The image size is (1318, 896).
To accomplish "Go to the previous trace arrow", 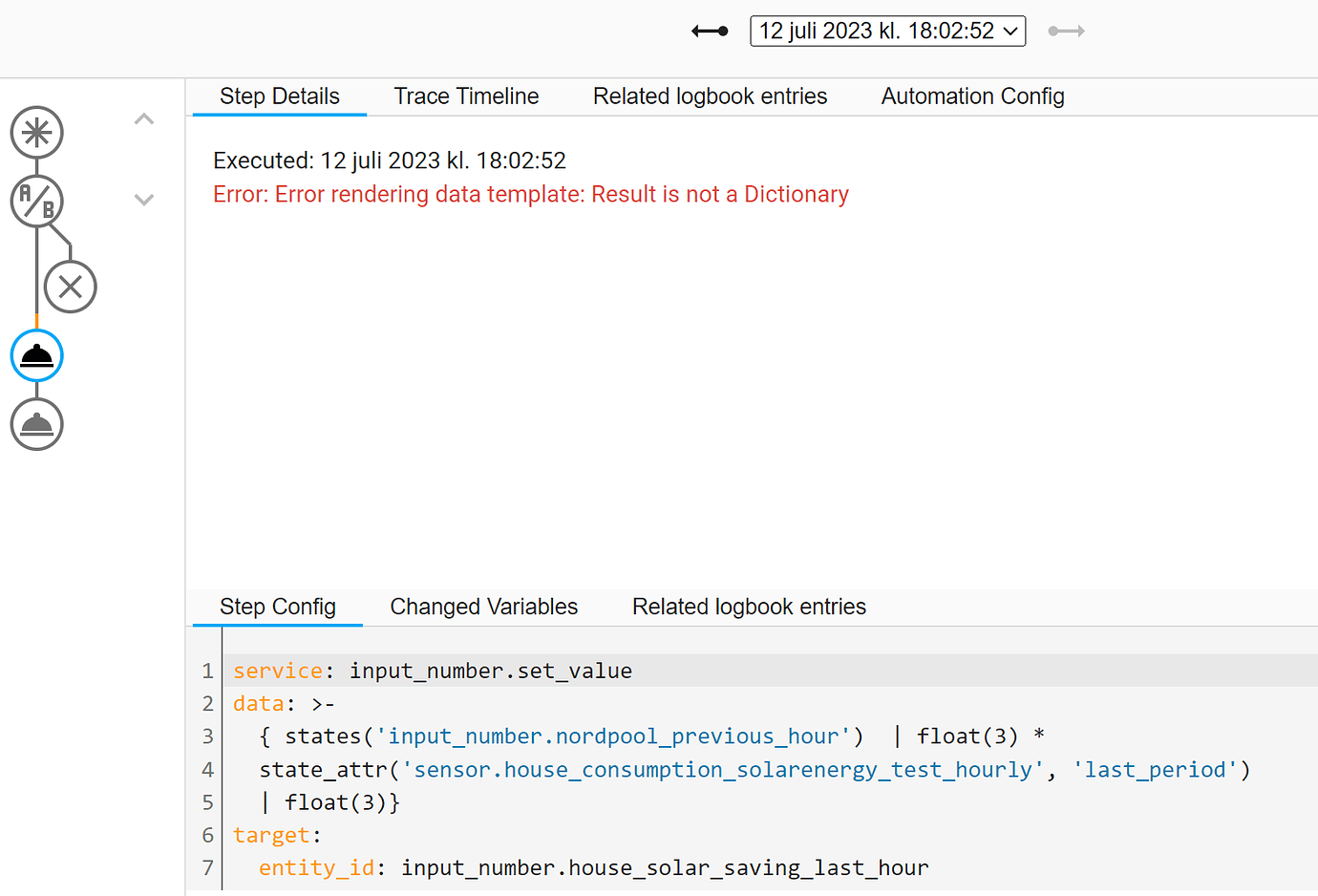I will coord(710,32).
